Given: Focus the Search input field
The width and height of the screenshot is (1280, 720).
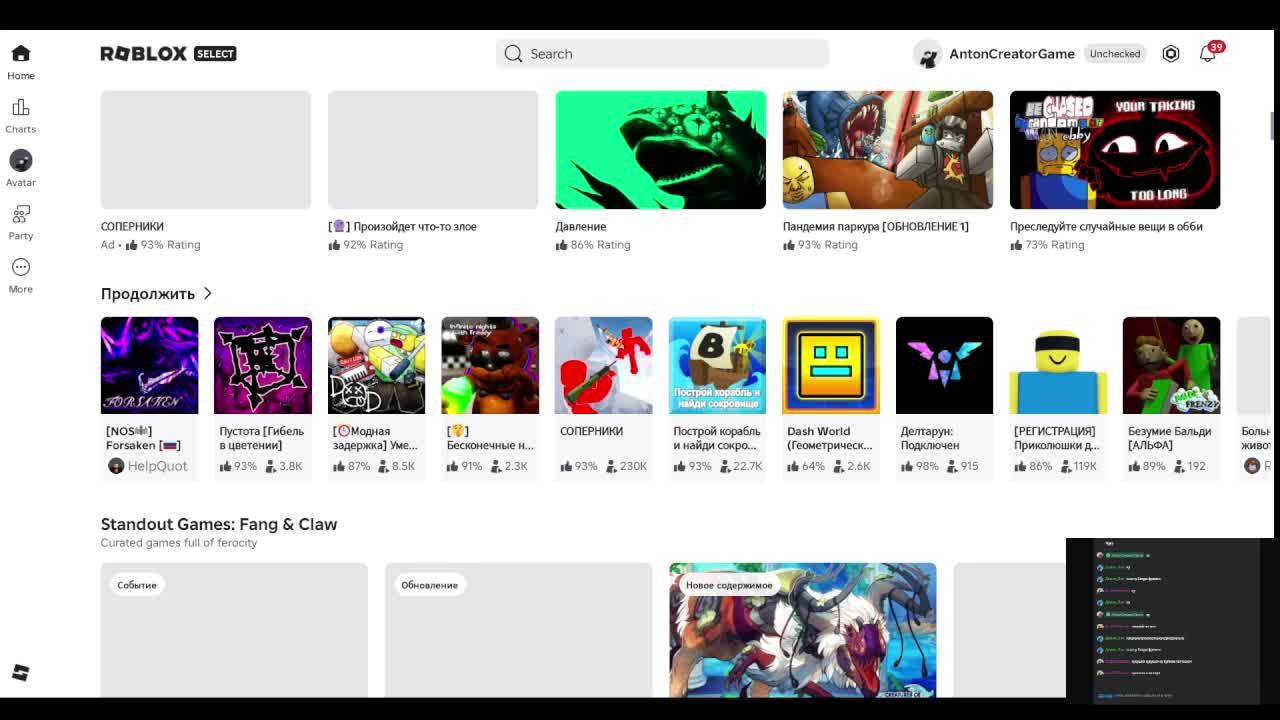Looking at the screenshot, I should point(662,54).
